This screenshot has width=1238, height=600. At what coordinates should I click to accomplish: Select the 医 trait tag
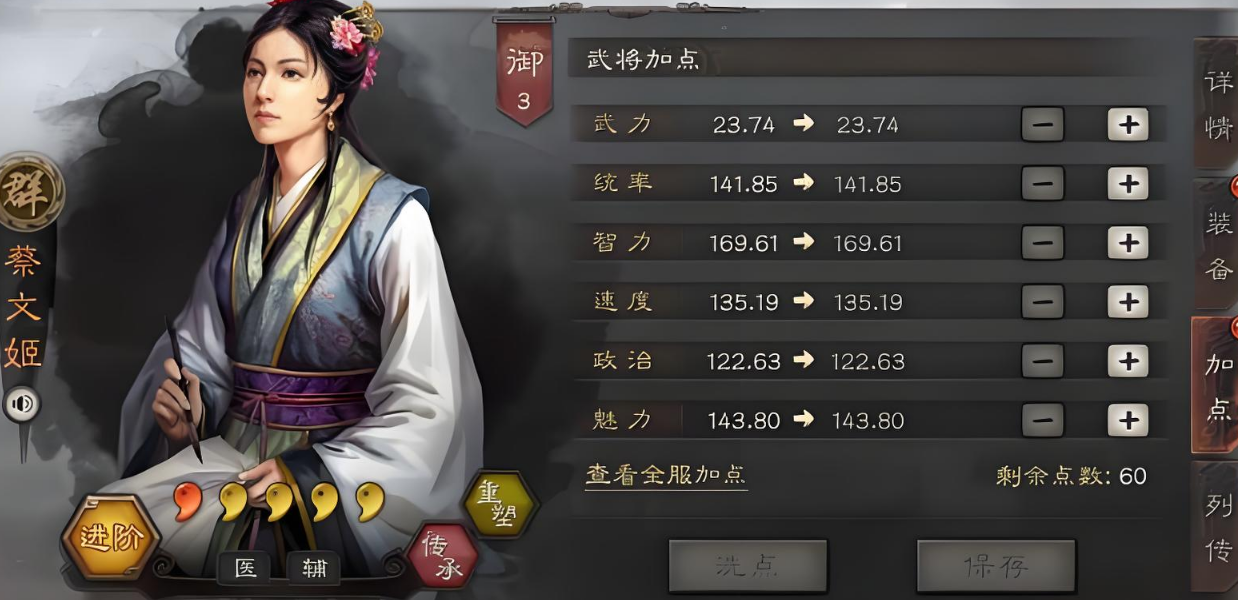pyautogui.click(x=246, y=568)
